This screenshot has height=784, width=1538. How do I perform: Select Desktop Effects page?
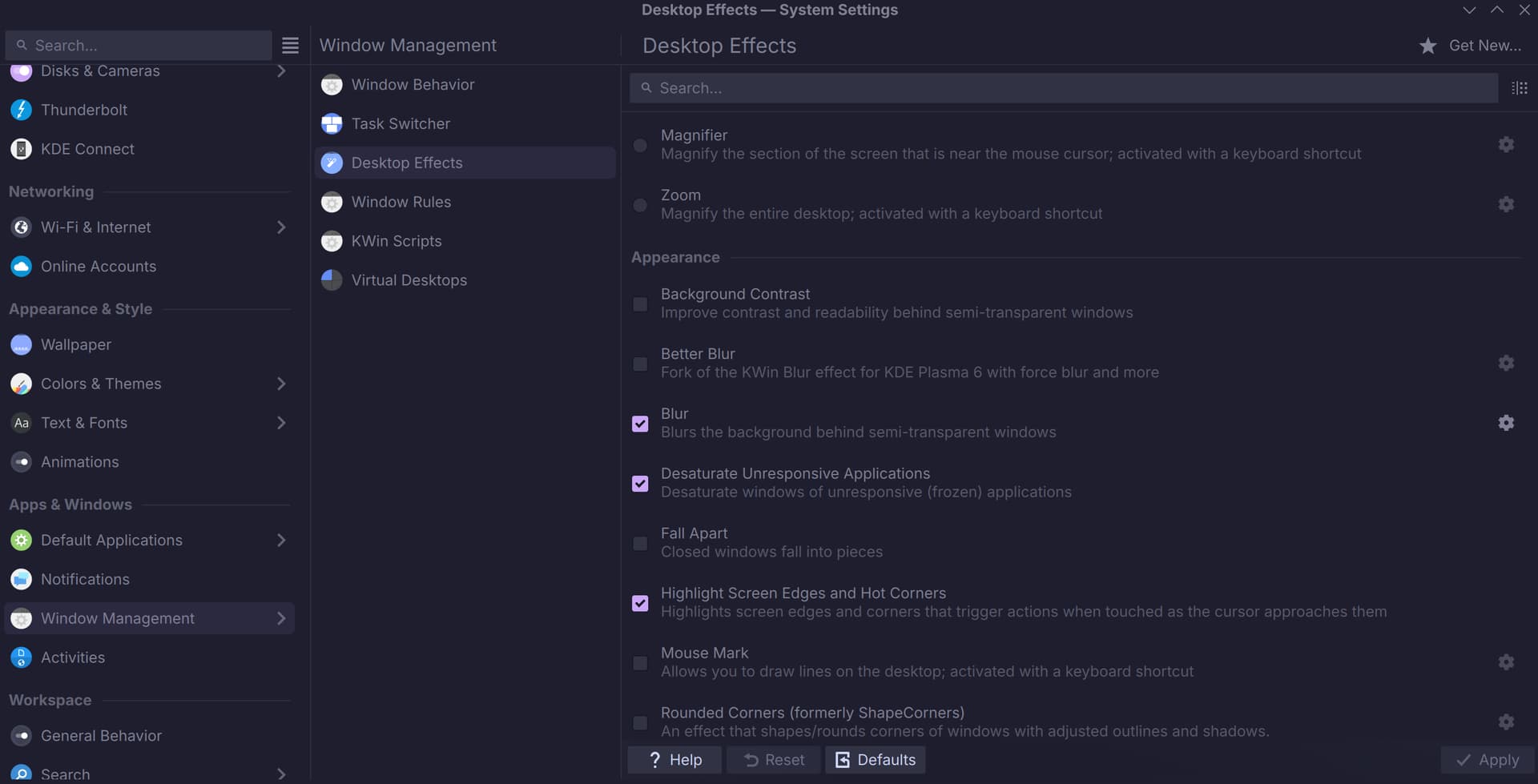click(x=465, y=163)
